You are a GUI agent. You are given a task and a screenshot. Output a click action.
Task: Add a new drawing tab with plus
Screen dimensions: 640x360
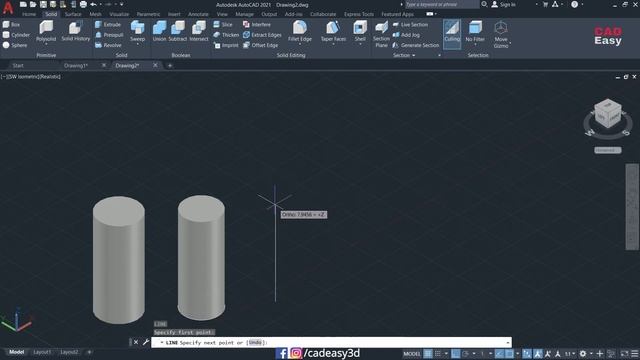170,65
